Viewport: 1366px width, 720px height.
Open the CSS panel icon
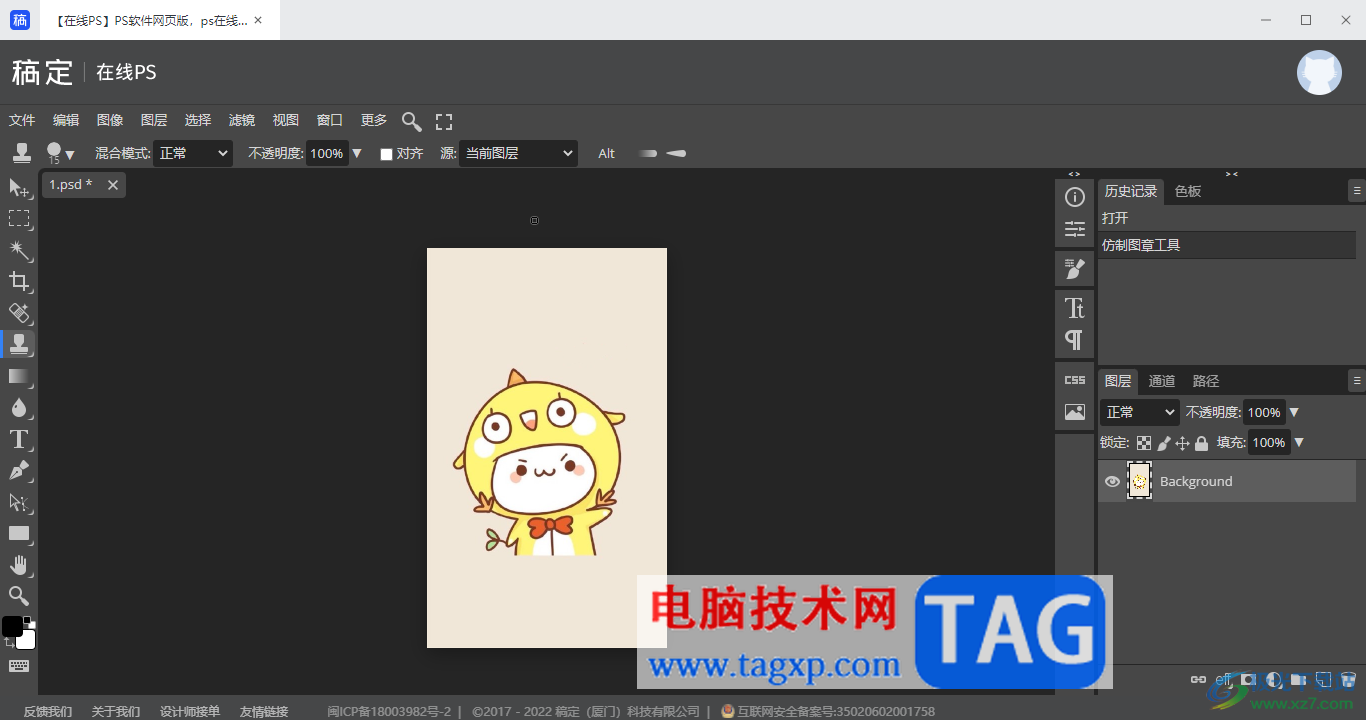(x=1075, y=380)
